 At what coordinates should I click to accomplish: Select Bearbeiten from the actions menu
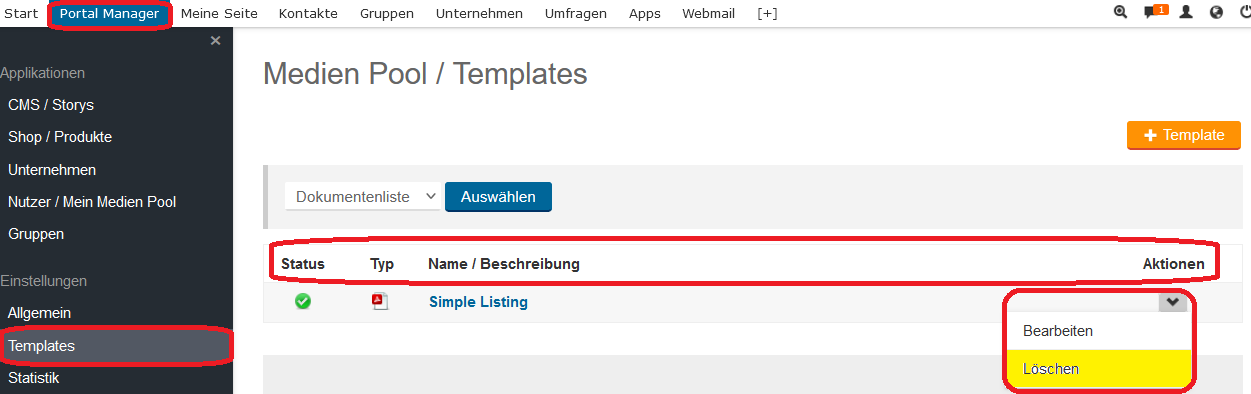[x=1098, y=330]
